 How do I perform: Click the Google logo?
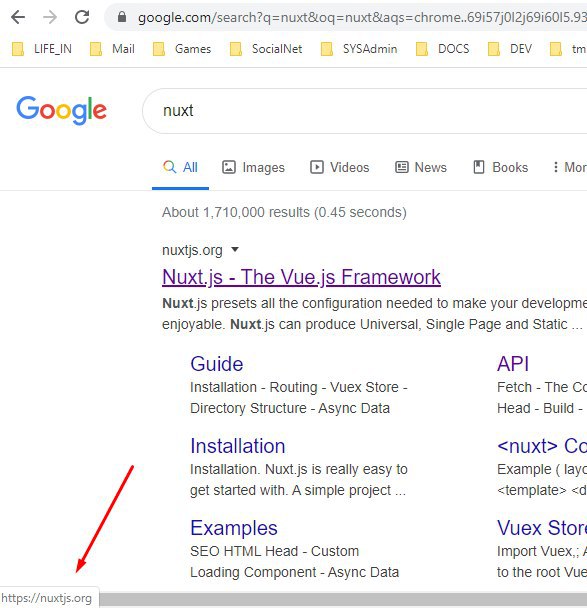(61, 111)
